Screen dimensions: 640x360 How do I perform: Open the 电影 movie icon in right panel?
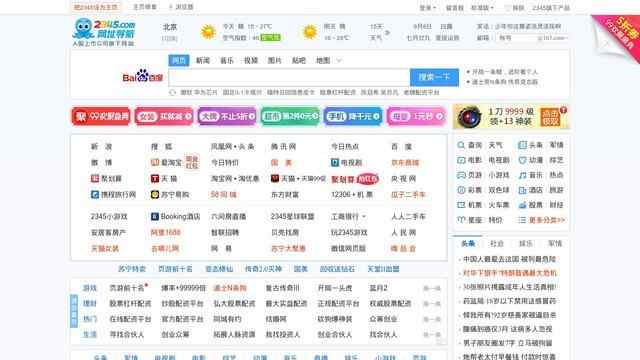tap(461, 160)
